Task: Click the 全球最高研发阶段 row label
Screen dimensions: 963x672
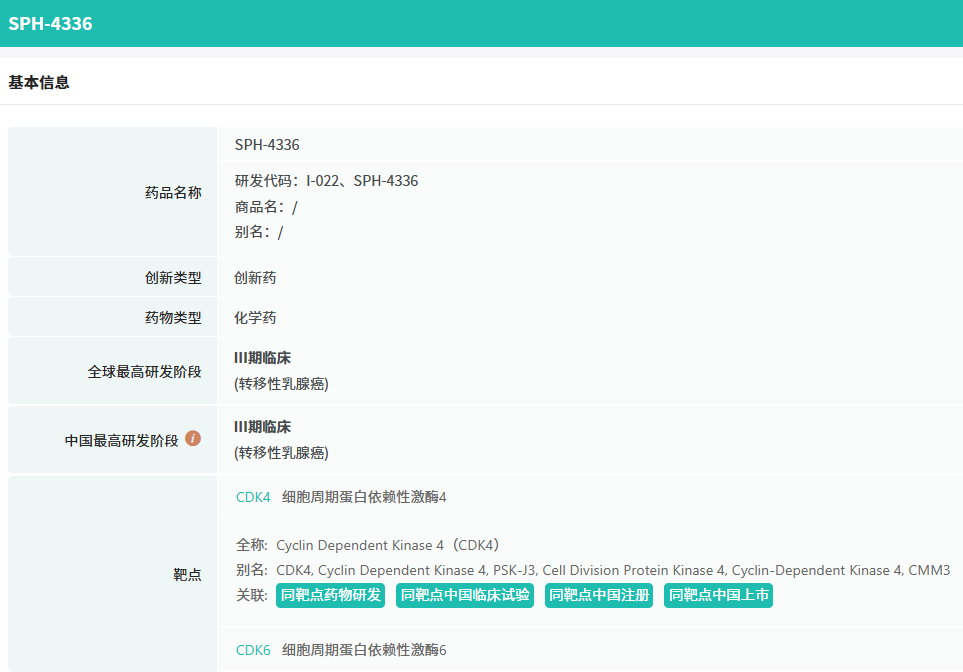Action: click(144, 372)
